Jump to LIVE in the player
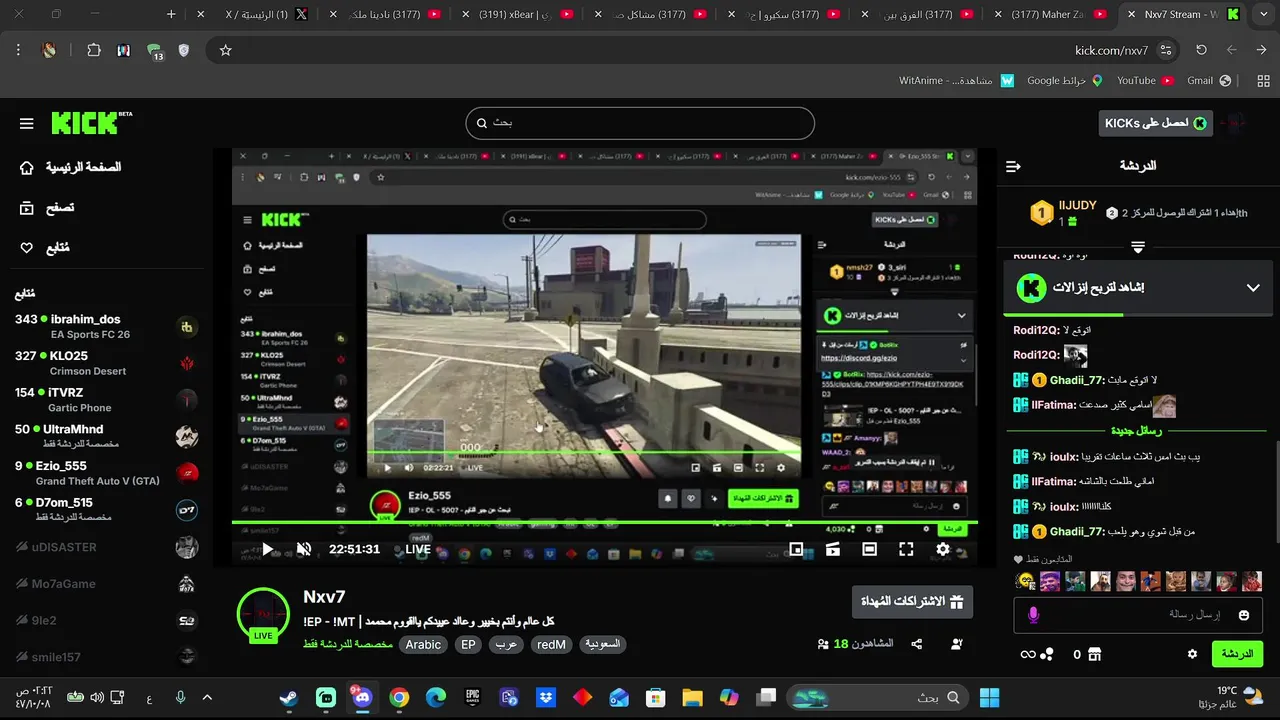This screenshot has height=720, width=1280. 418,549
